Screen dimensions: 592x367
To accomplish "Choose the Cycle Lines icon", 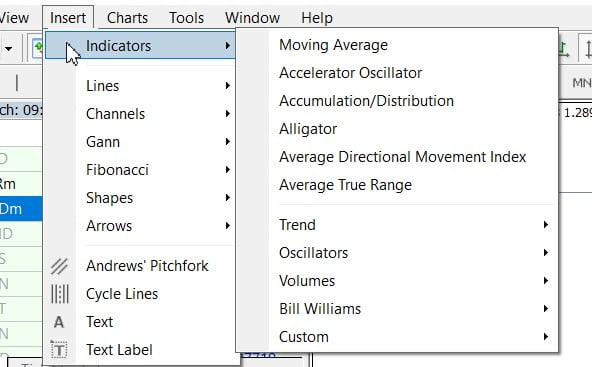I will pos(60,294).
